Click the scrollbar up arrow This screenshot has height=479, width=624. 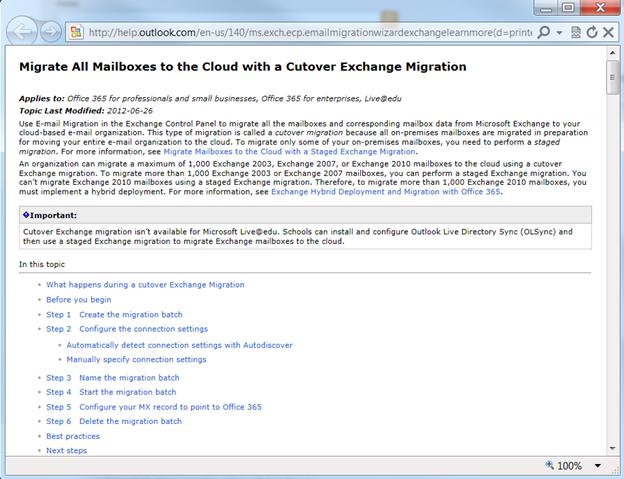pos(612,53)
